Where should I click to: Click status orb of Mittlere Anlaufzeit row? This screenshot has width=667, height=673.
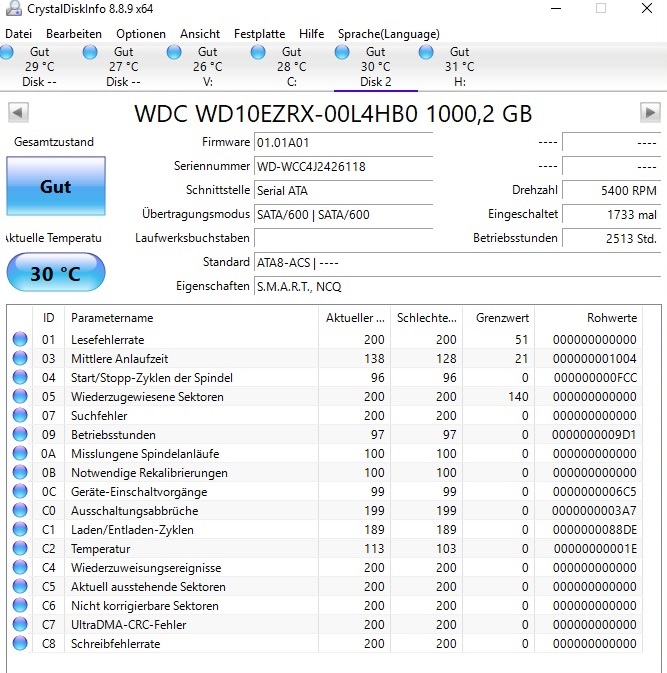point(20,358)
